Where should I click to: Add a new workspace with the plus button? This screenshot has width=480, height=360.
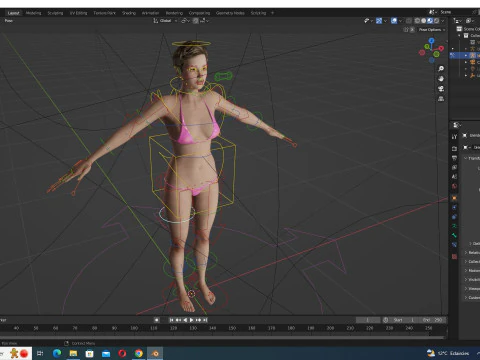tap(272, 13)
